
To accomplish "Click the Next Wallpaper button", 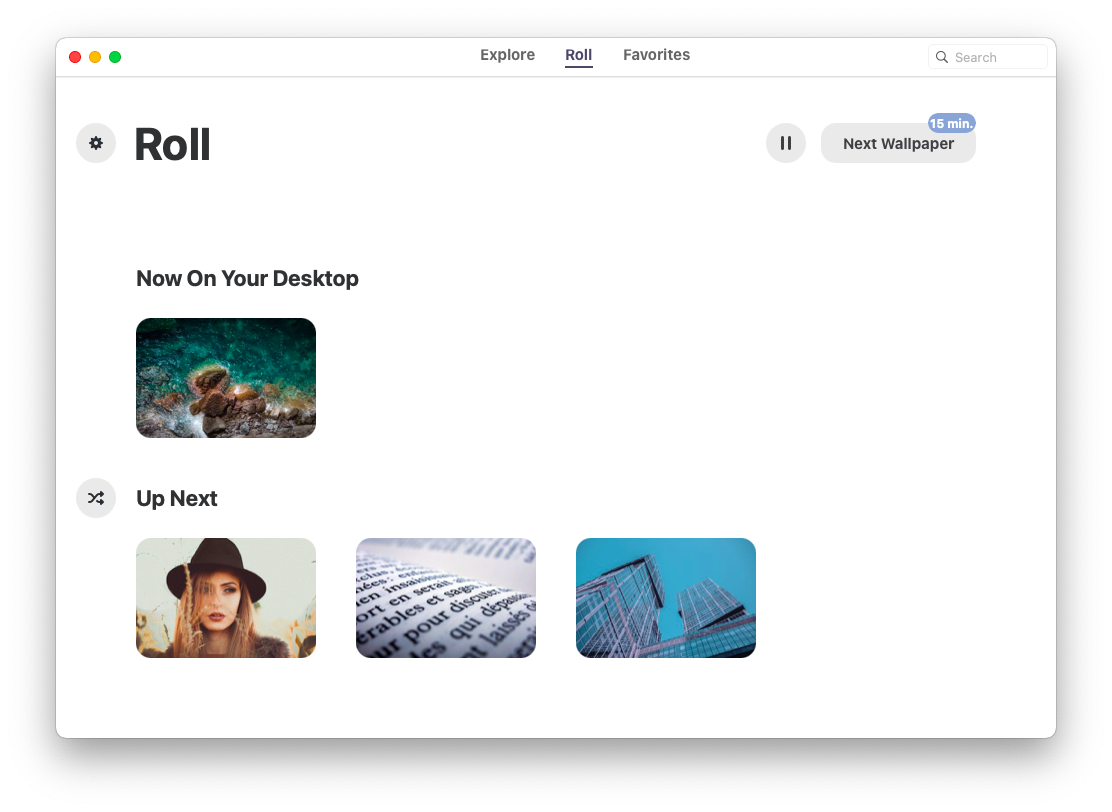I will click(x=898, y=143).
